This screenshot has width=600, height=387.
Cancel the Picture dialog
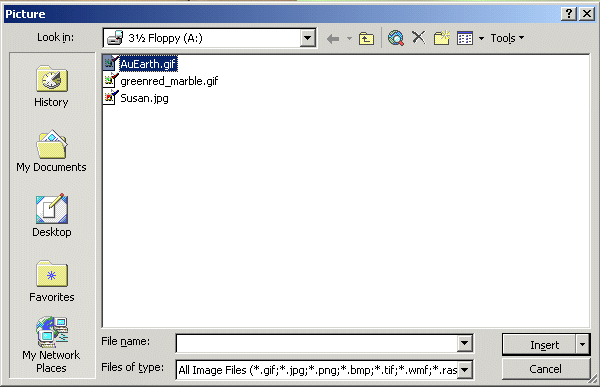(x=546, y=369)
